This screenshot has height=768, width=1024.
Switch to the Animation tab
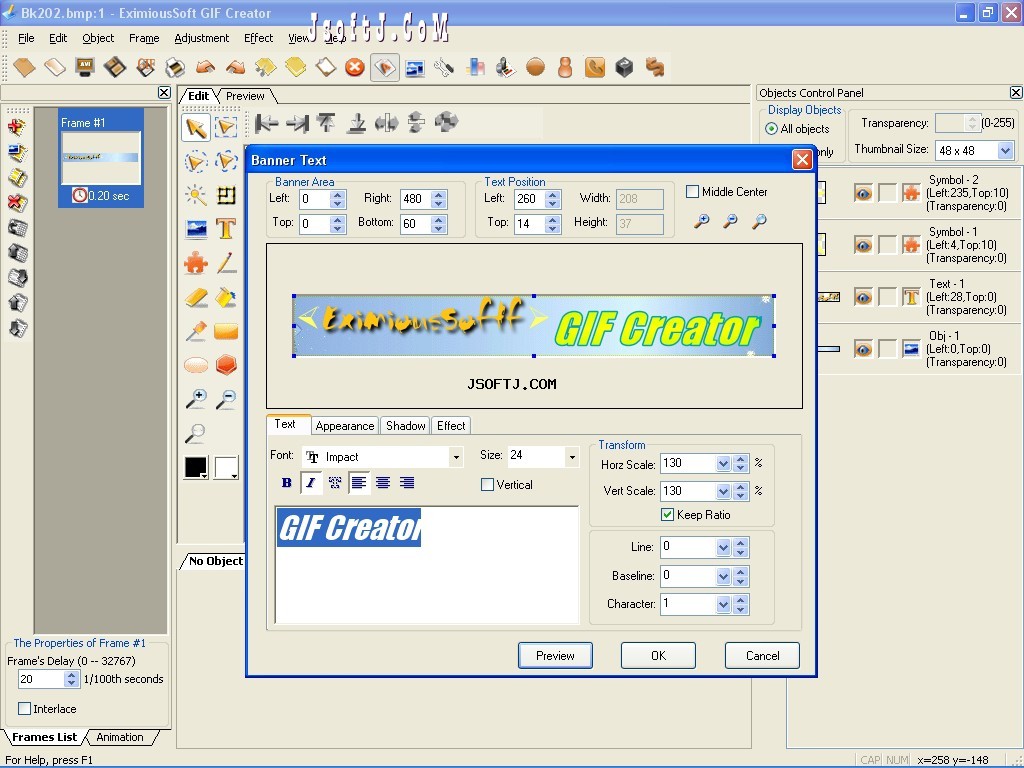120,737
